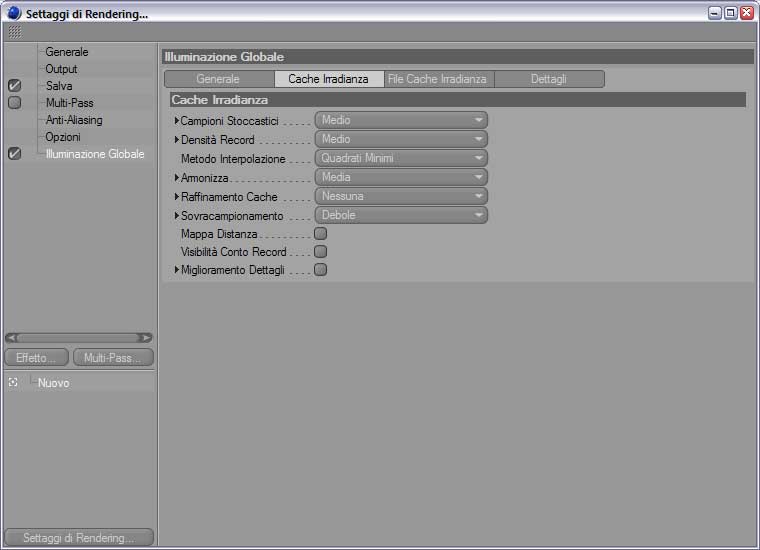Click the left scroll arrow in sidebar
Viewport: 760px width, 550px height.
click(x=12, y=338)
